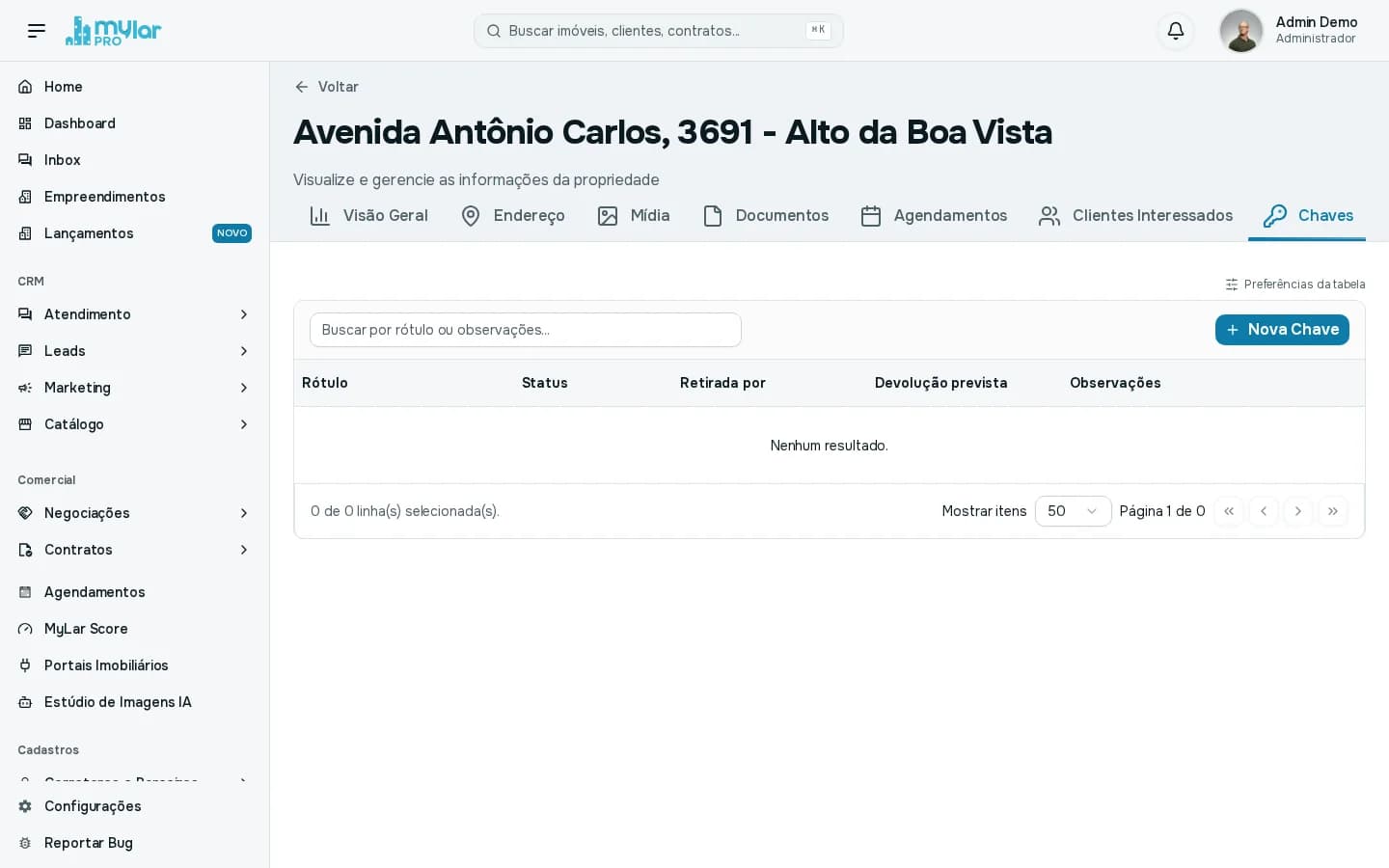Click the Configurações gear icon
Viewport: 1389px width, 868px height.
click(25, 806)
